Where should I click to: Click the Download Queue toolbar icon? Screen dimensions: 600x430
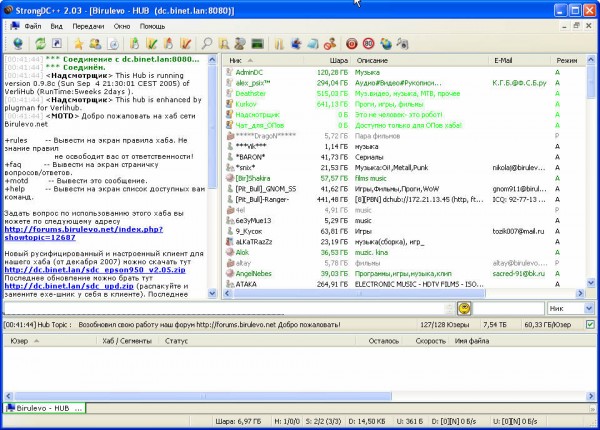coord(136,43)
